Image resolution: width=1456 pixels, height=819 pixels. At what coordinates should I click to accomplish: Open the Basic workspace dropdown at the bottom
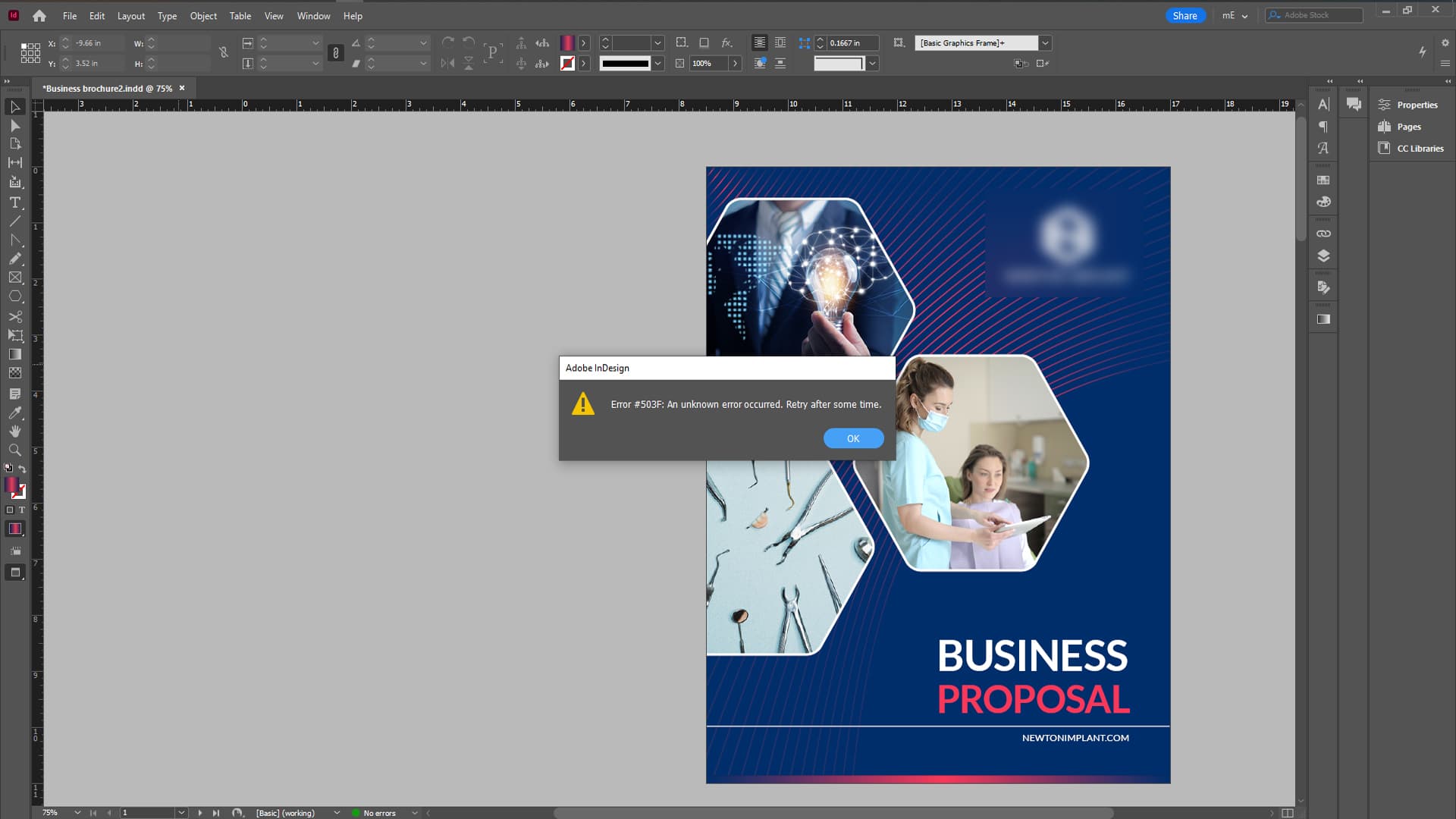(x=337, y=812)
